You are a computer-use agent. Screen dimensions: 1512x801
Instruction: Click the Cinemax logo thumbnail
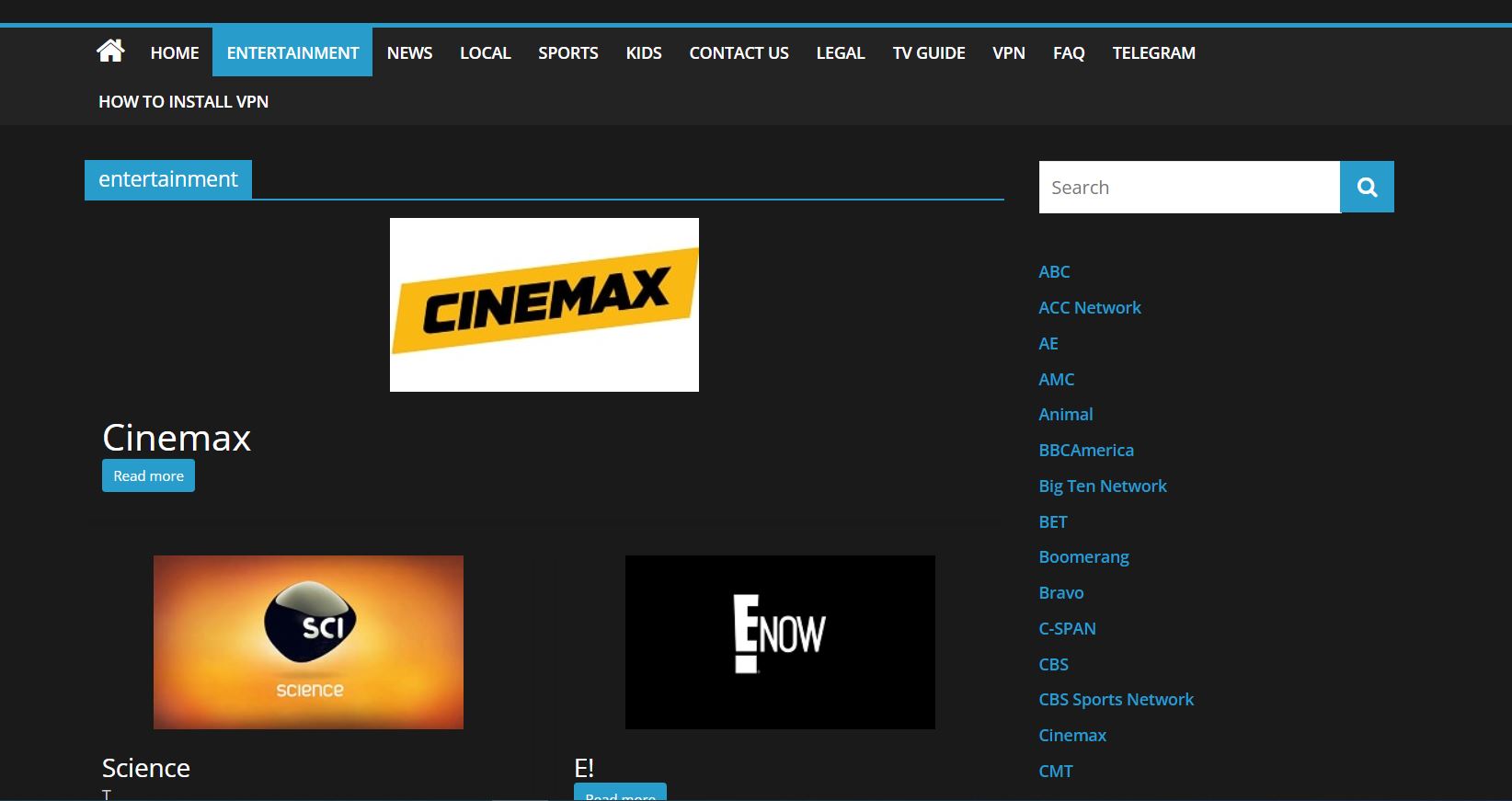pyautogui.click(x=544, y=304)
